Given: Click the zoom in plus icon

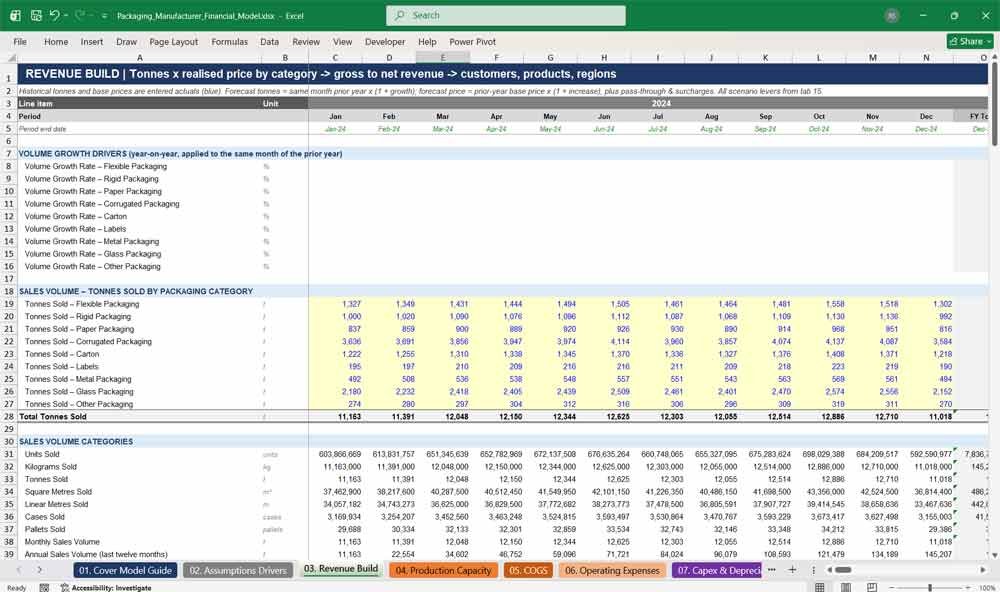Looking at the screenshot, I should (969, 587).
